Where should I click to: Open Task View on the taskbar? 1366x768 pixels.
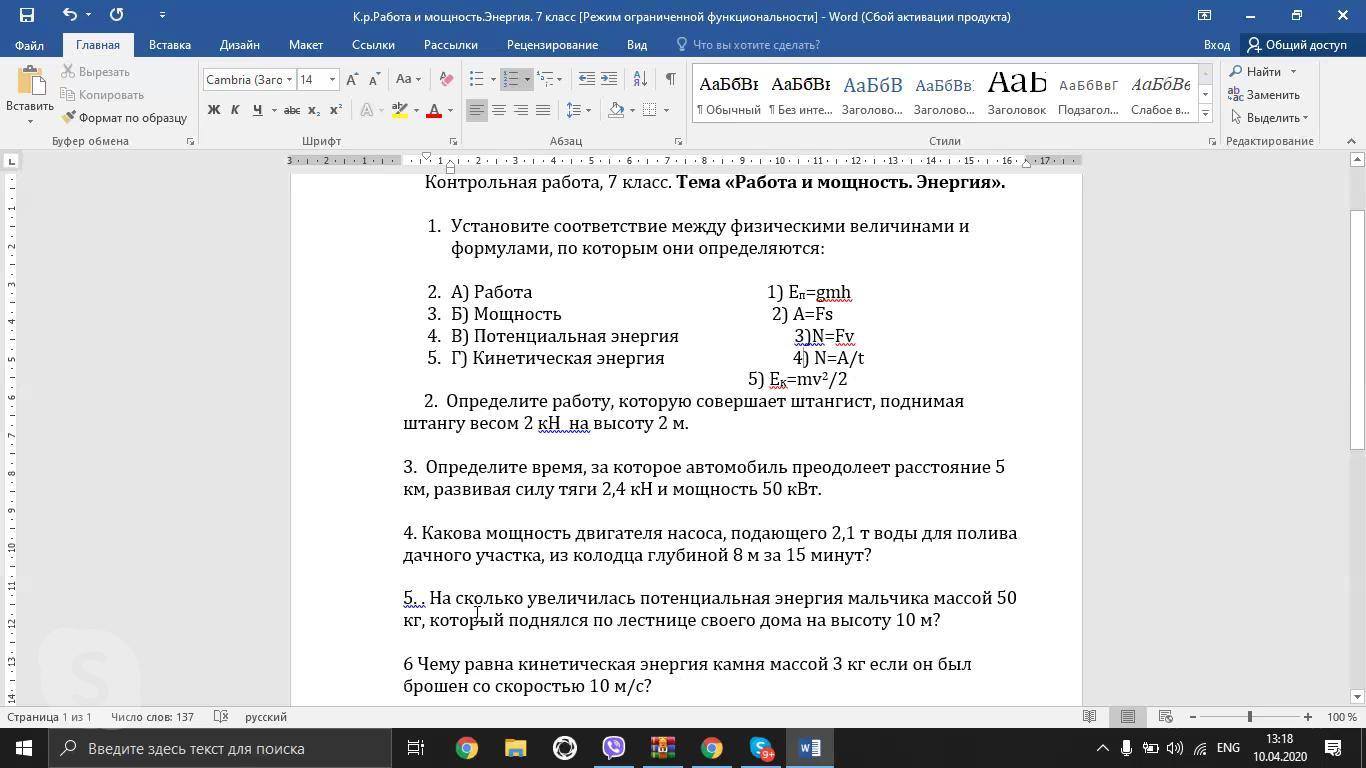coord(416,748)
